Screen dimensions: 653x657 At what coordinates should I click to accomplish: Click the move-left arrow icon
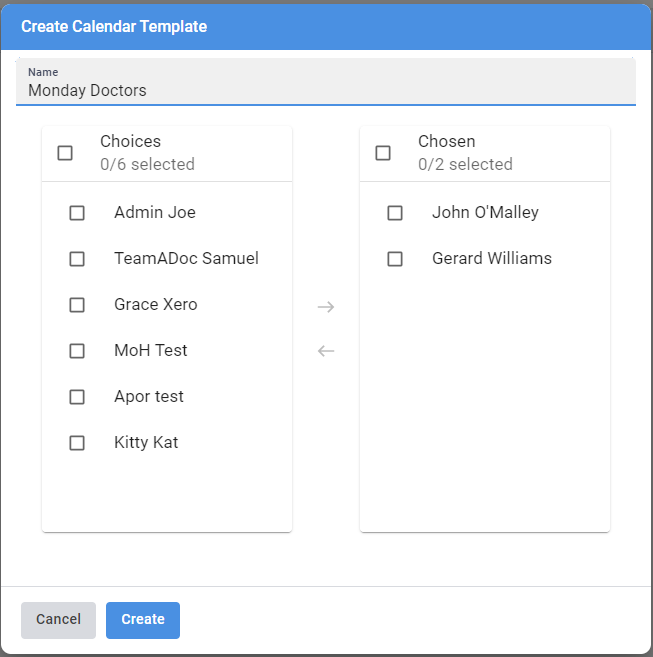326,351
